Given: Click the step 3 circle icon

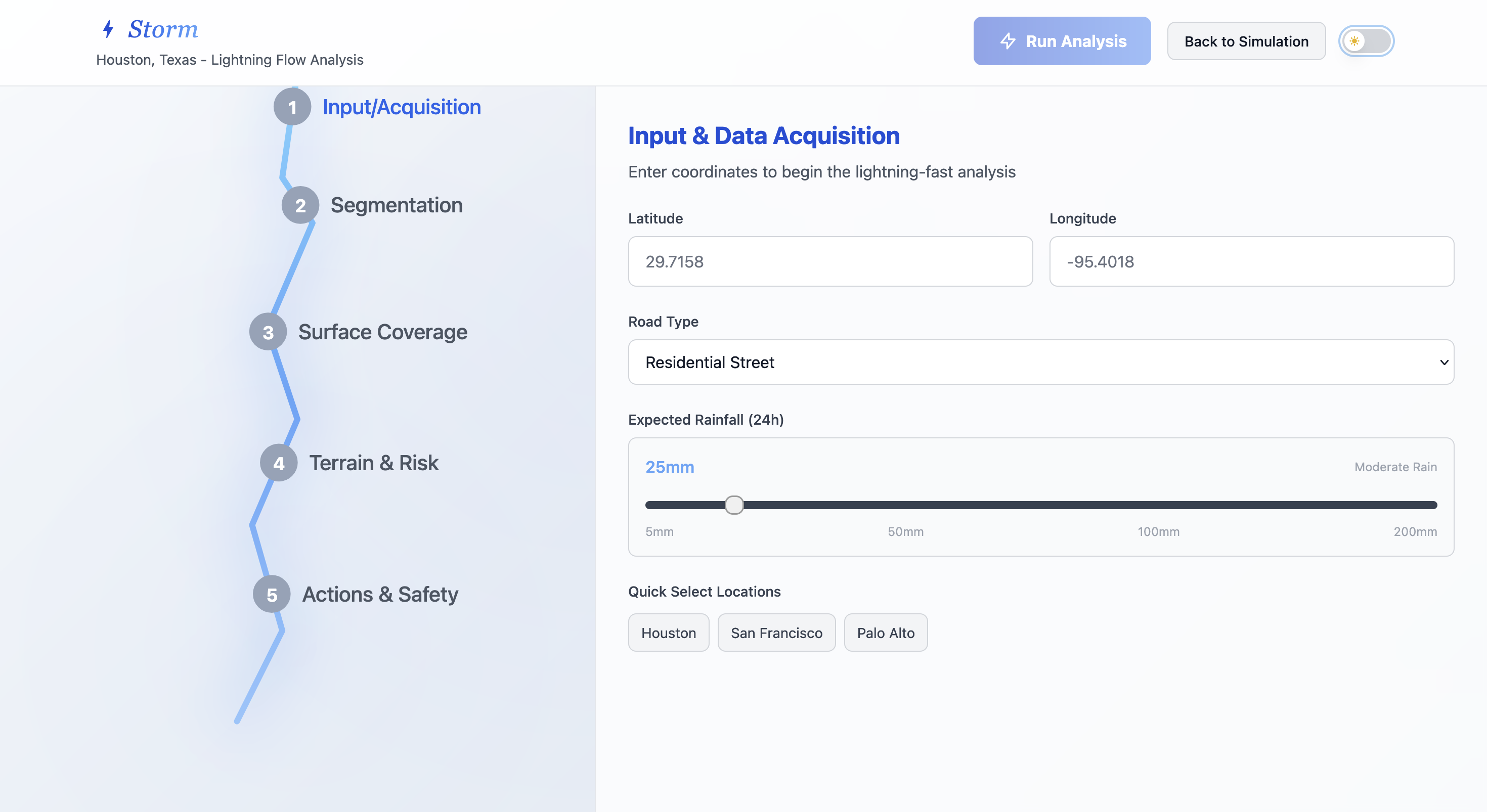Looking at the screenshot, I should pyautogui.click(x=268, y=332).
